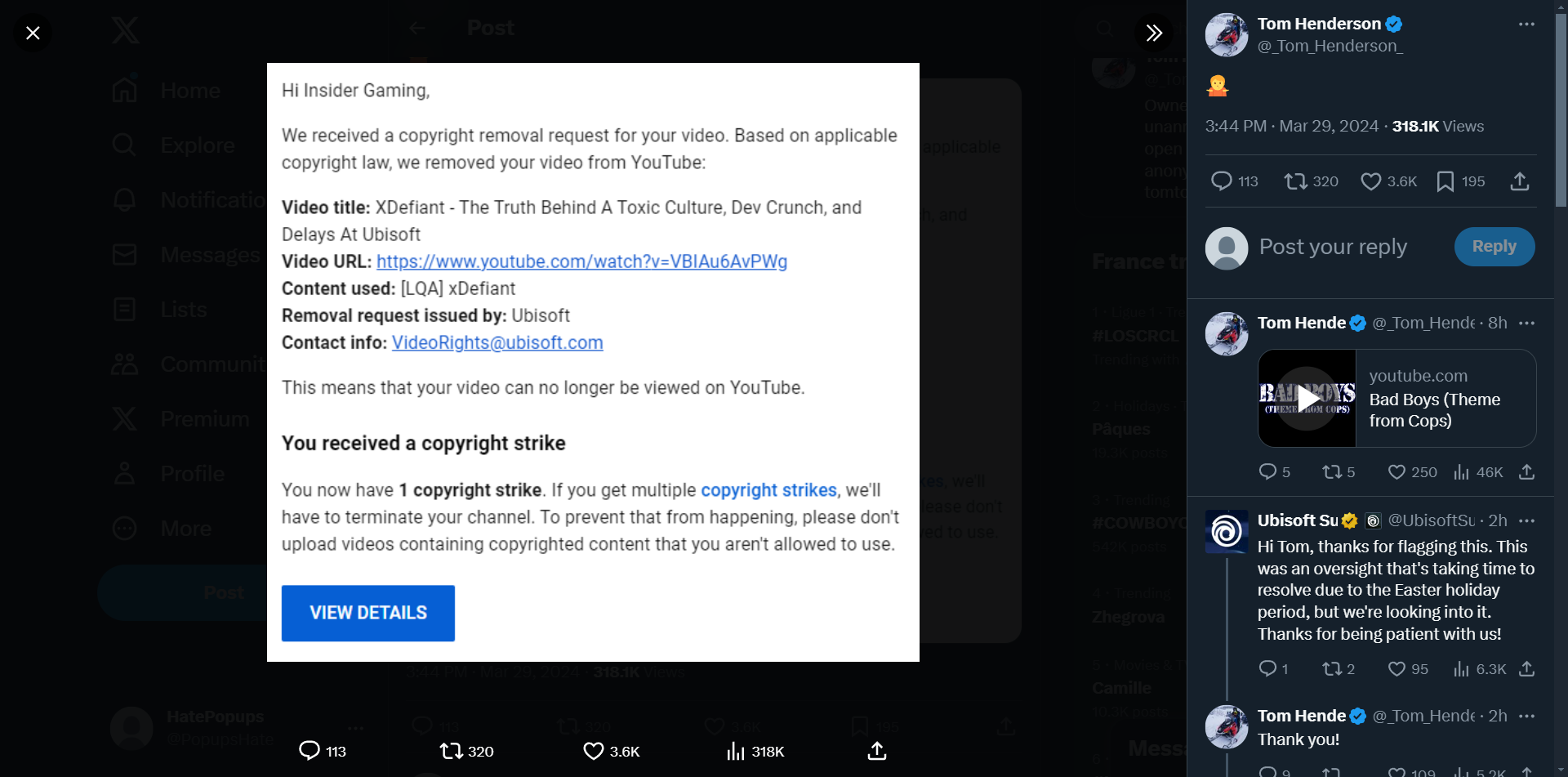The width and height of the screenshot is (1568, 777).
Task: Open Profile in background navigation
Action: (x=169, y=474)
